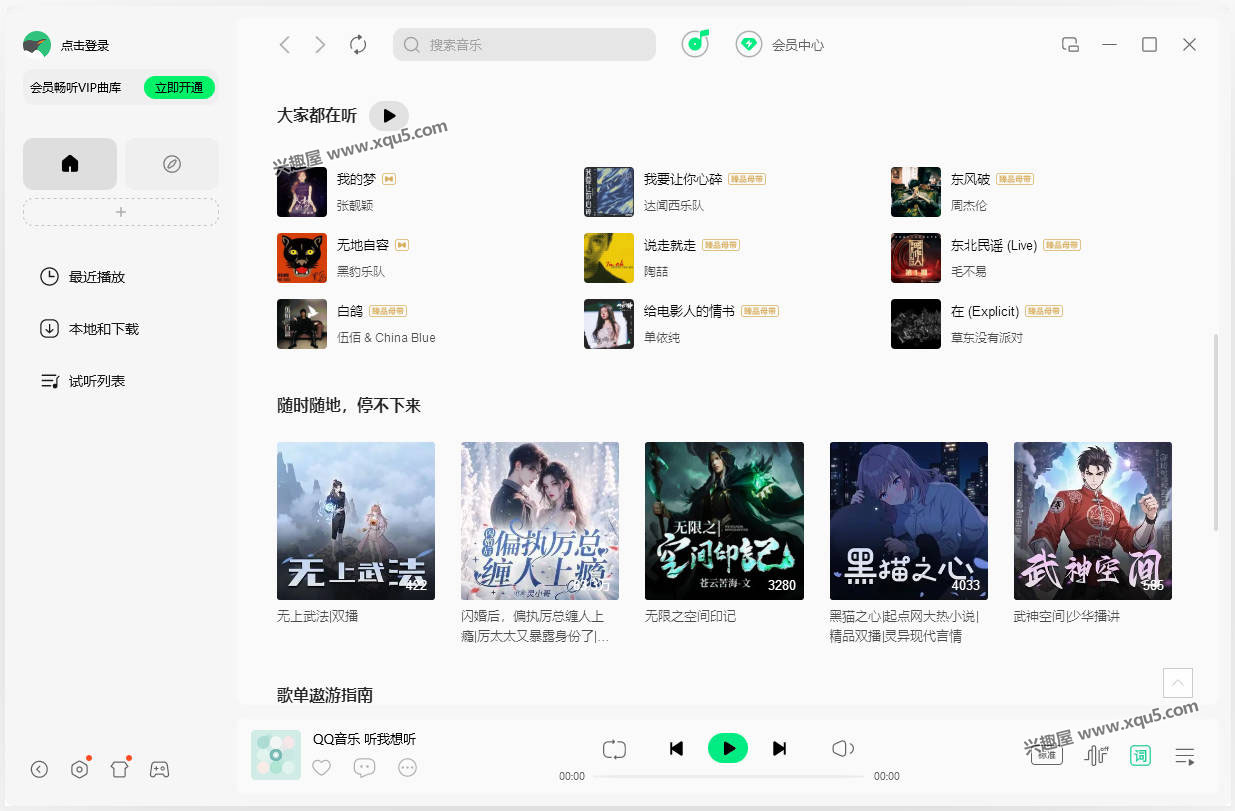
Task: Skip to the next track
Action: click(x=780, y=748)
